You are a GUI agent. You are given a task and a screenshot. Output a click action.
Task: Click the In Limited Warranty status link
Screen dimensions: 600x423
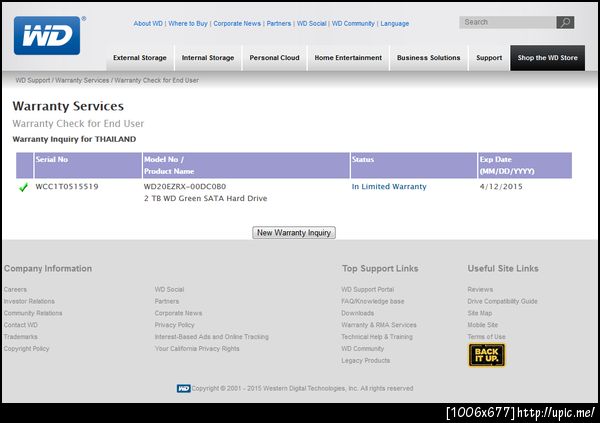[x=389, y=187]
